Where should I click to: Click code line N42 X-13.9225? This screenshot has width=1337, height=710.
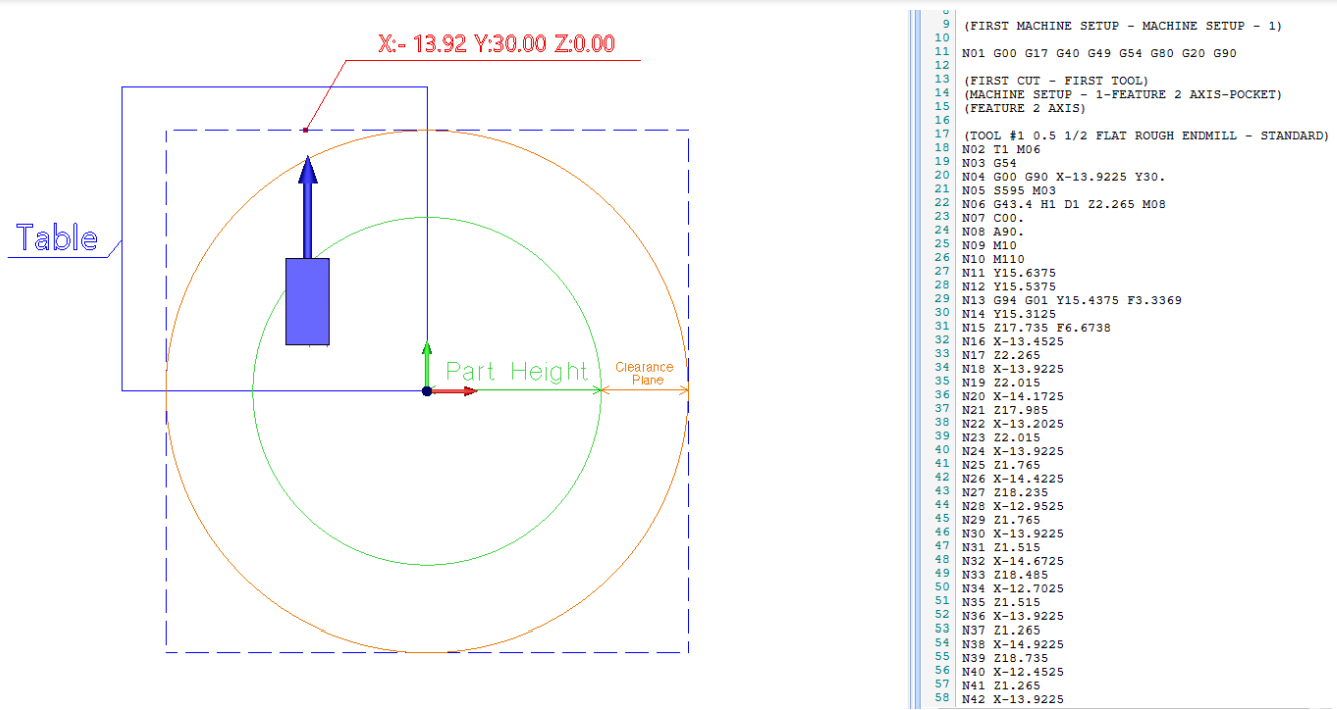[x=1013, y=700]
